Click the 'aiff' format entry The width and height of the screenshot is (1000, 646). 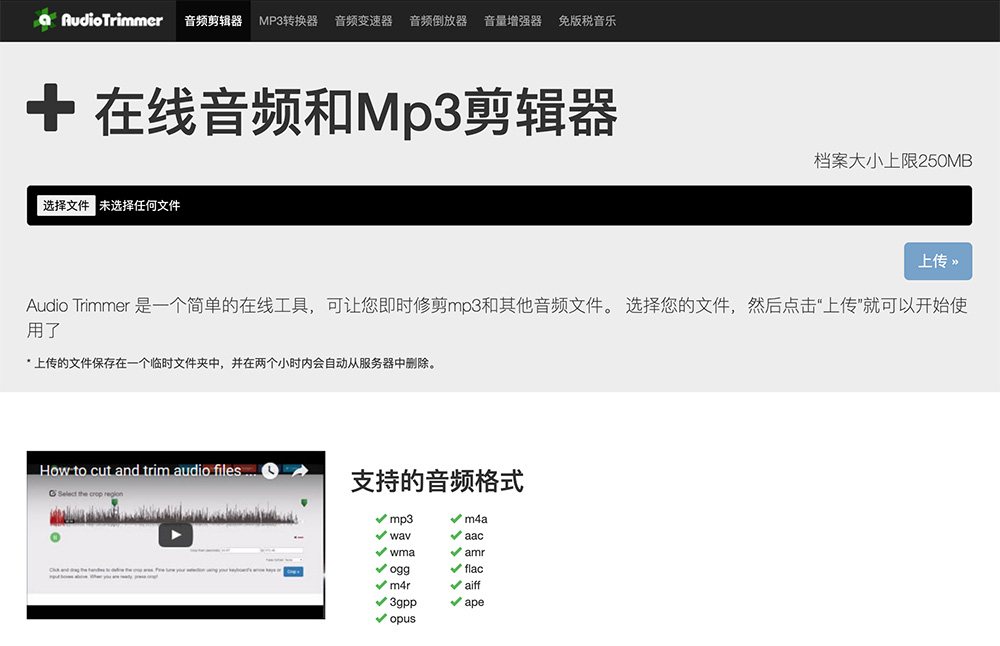click(x=466, y=585)
